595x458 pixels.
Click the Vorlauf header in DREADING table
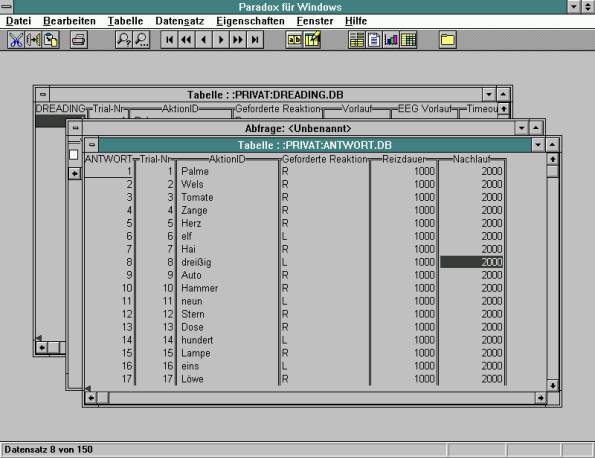[357, 109]
